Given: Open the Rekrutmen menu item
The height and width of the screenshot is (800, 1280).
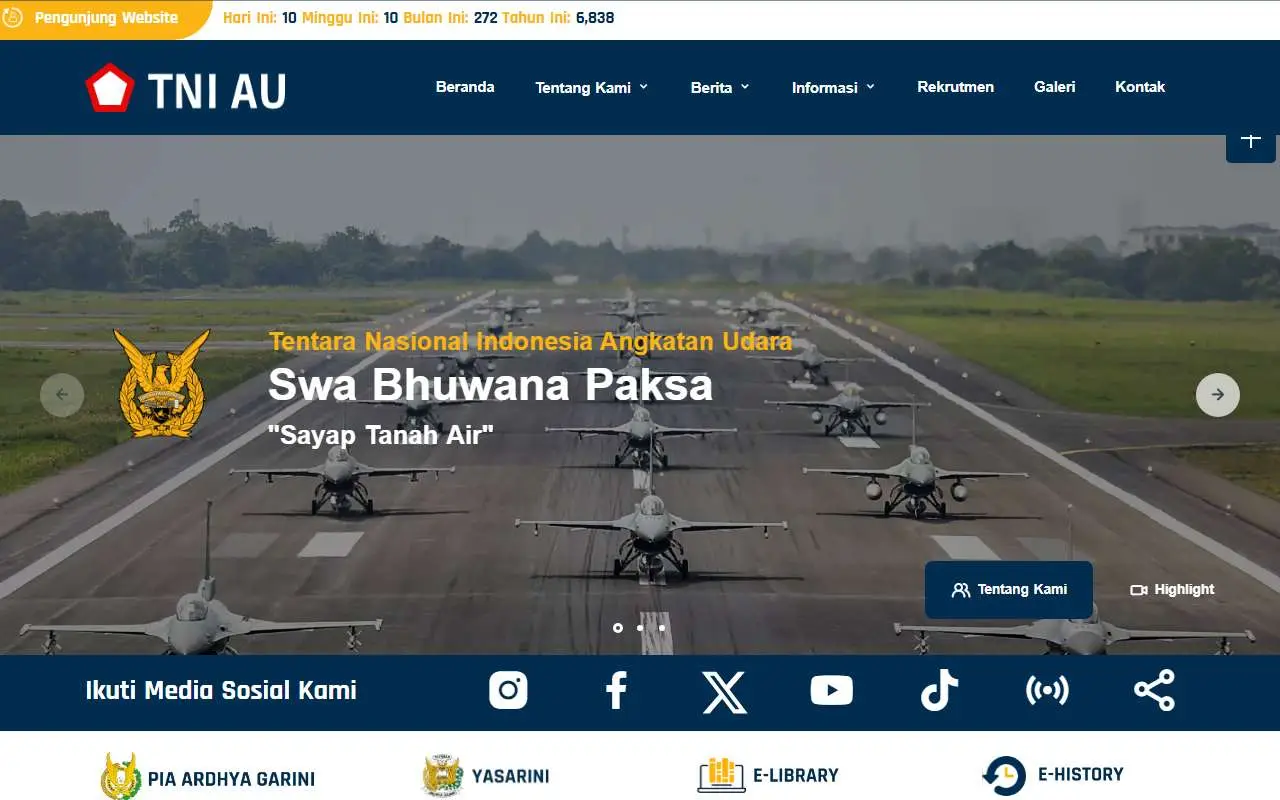Looking at the screenshot, I should pos(955,87).
